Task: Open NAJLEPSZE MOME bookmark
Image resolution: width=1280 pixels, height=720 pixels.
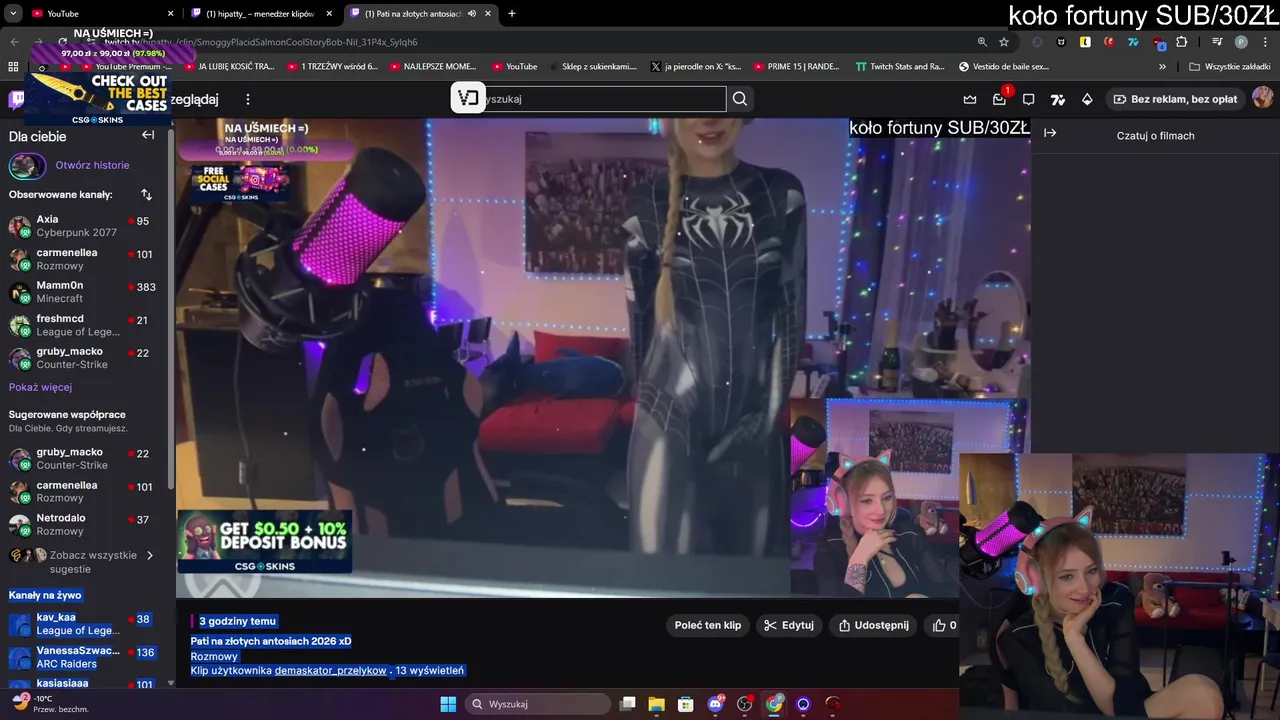Action: (432, 66)
